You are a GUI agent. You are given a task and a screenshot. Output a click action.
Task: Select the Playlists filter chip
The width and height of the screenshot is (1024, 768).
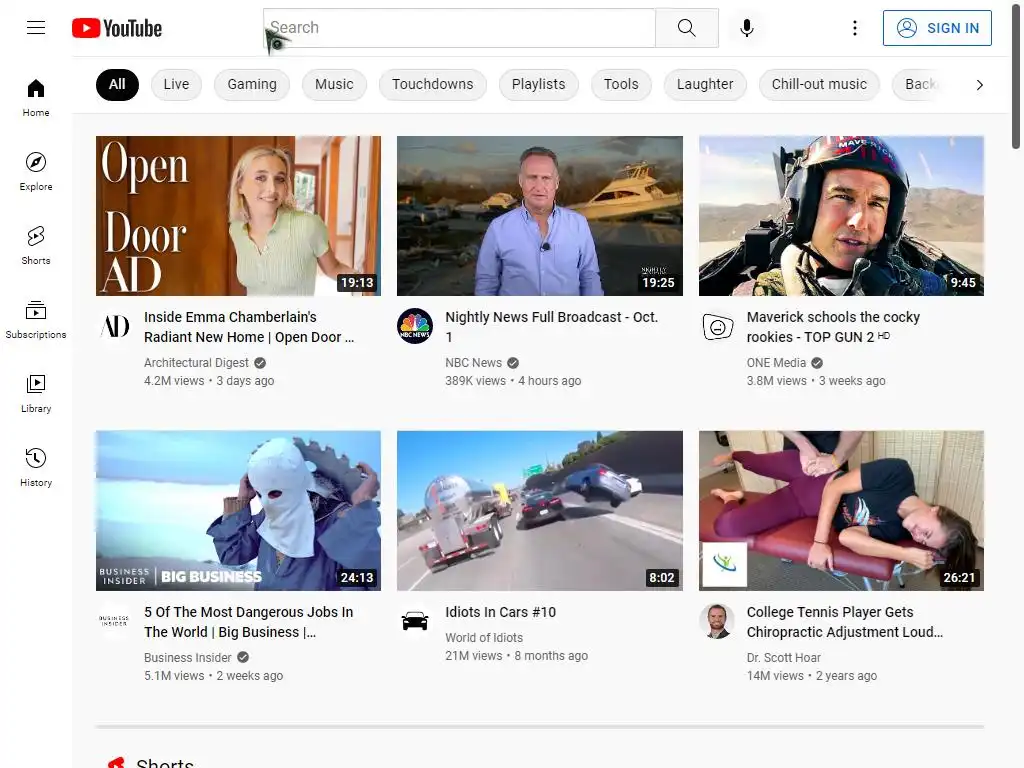(x=538, y=84)
